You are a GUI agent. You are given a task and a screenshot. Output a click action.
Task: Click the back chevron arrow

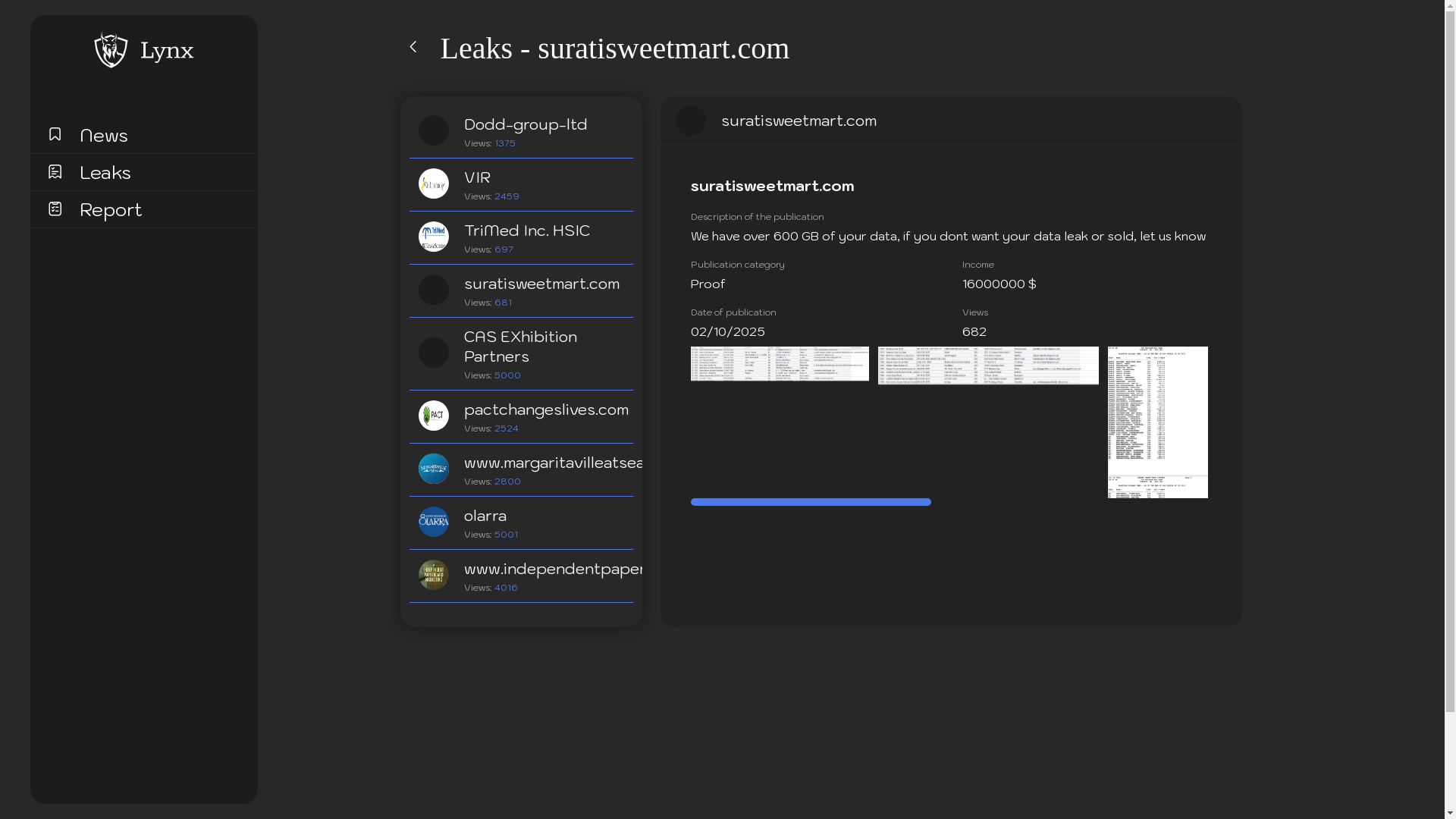[413, 47]
